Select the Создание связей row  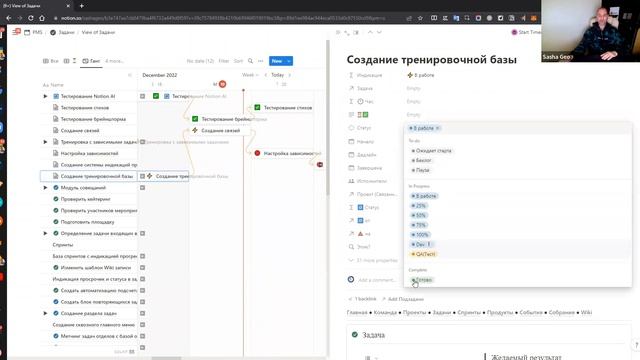[80, 131]
